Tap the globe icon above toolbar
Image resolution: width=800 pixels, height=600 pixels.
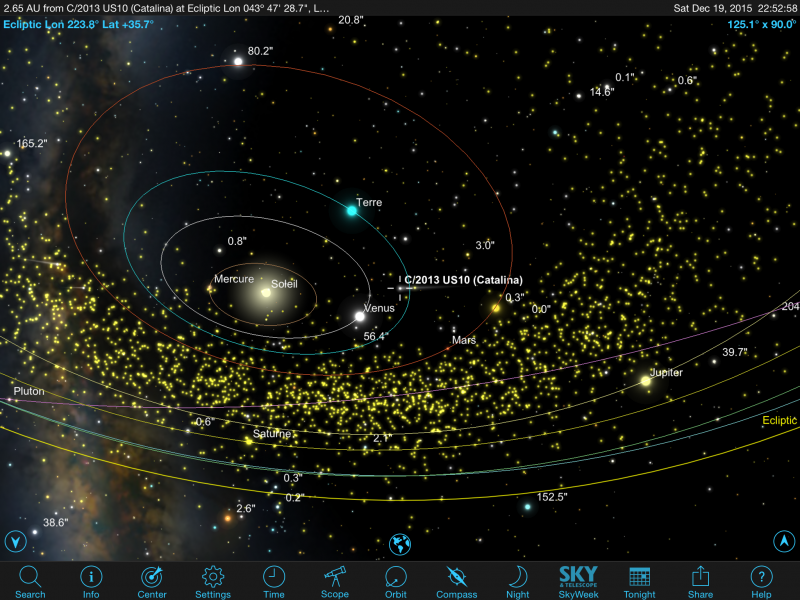click(x=399, y=544)
